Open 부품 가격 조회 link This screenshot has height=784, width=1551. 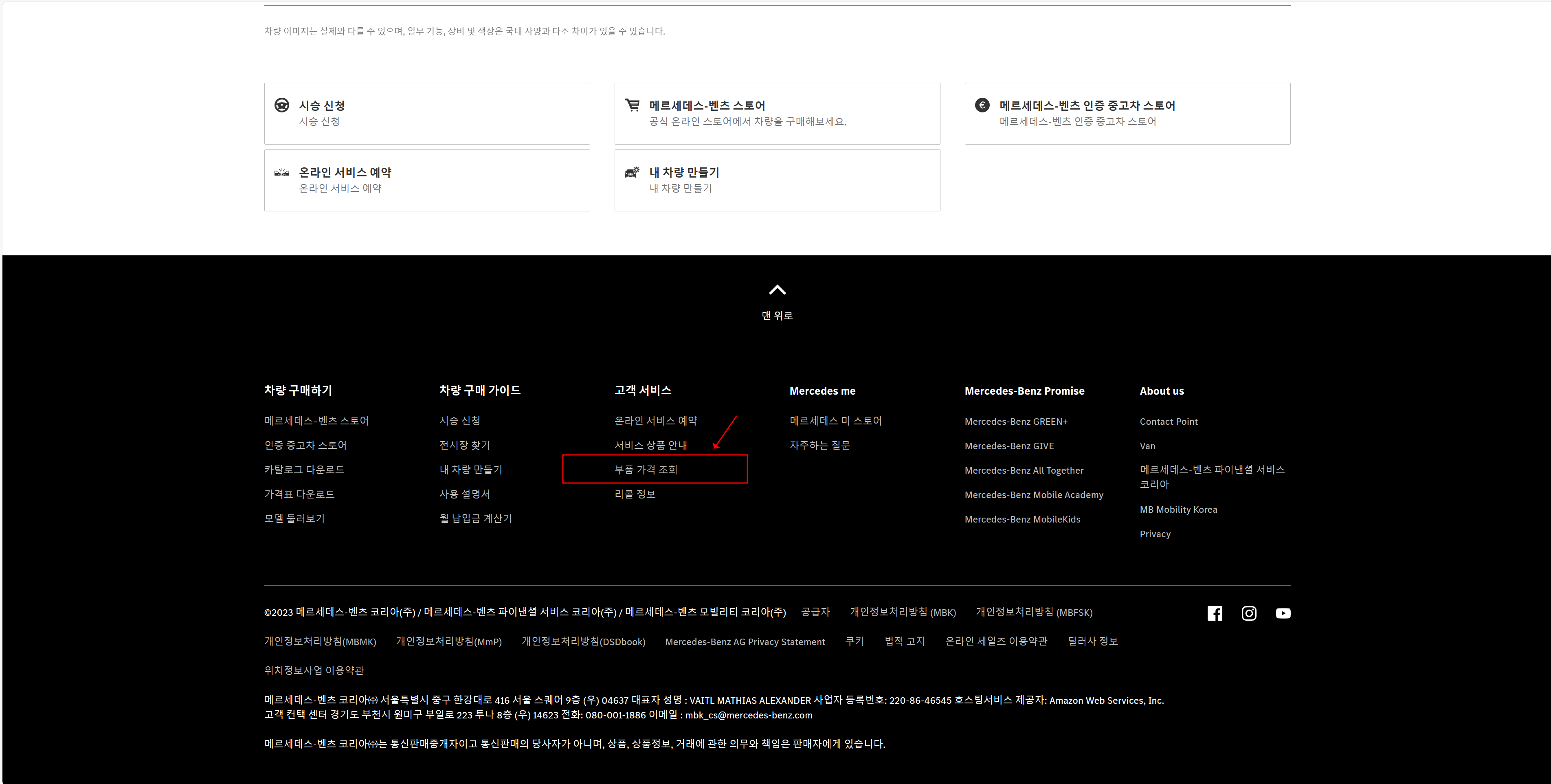(x=646, y=470)
